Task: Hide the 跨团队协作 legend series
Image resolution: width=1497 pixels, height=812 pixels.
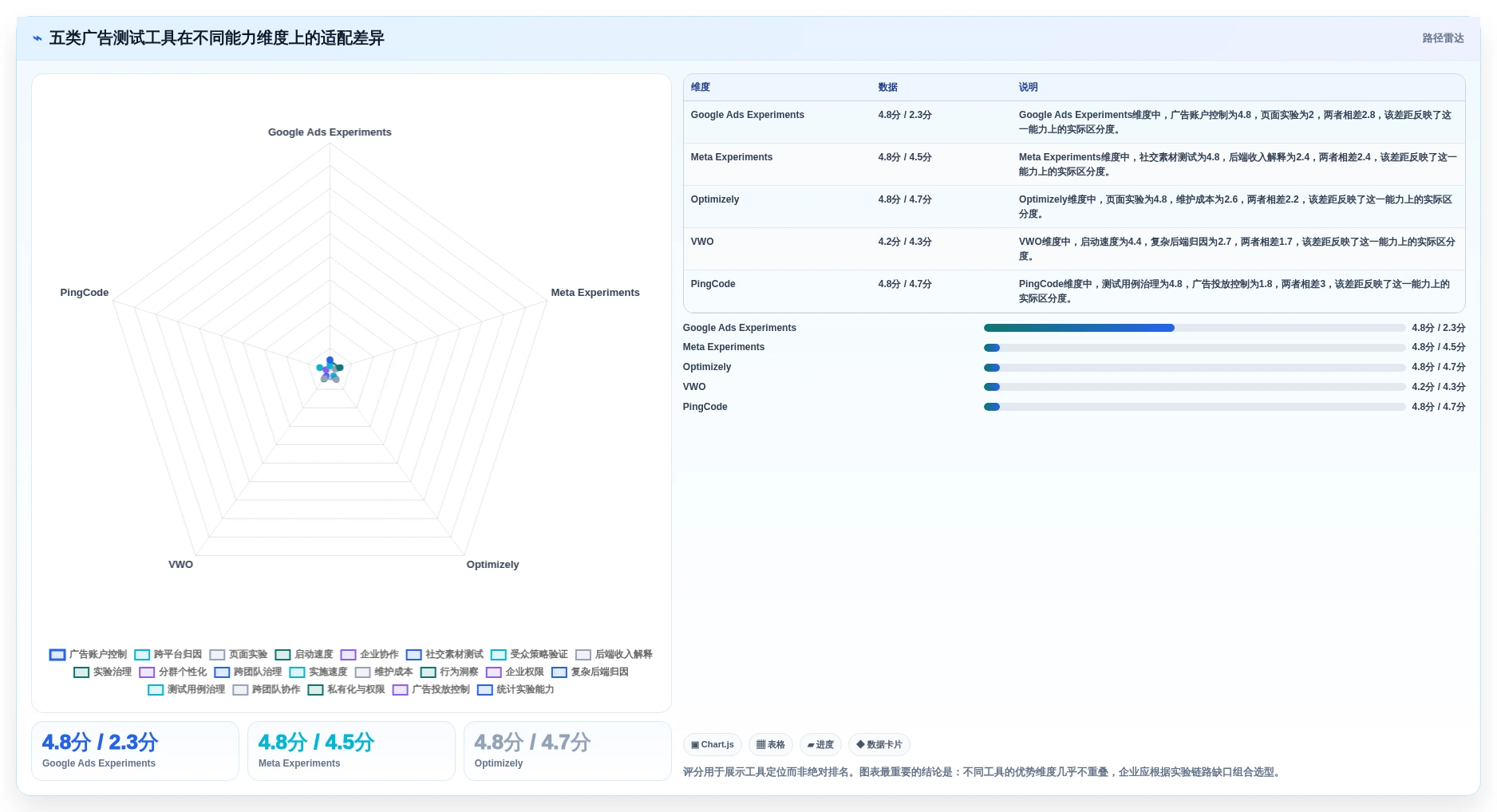Action: point(267,689)
